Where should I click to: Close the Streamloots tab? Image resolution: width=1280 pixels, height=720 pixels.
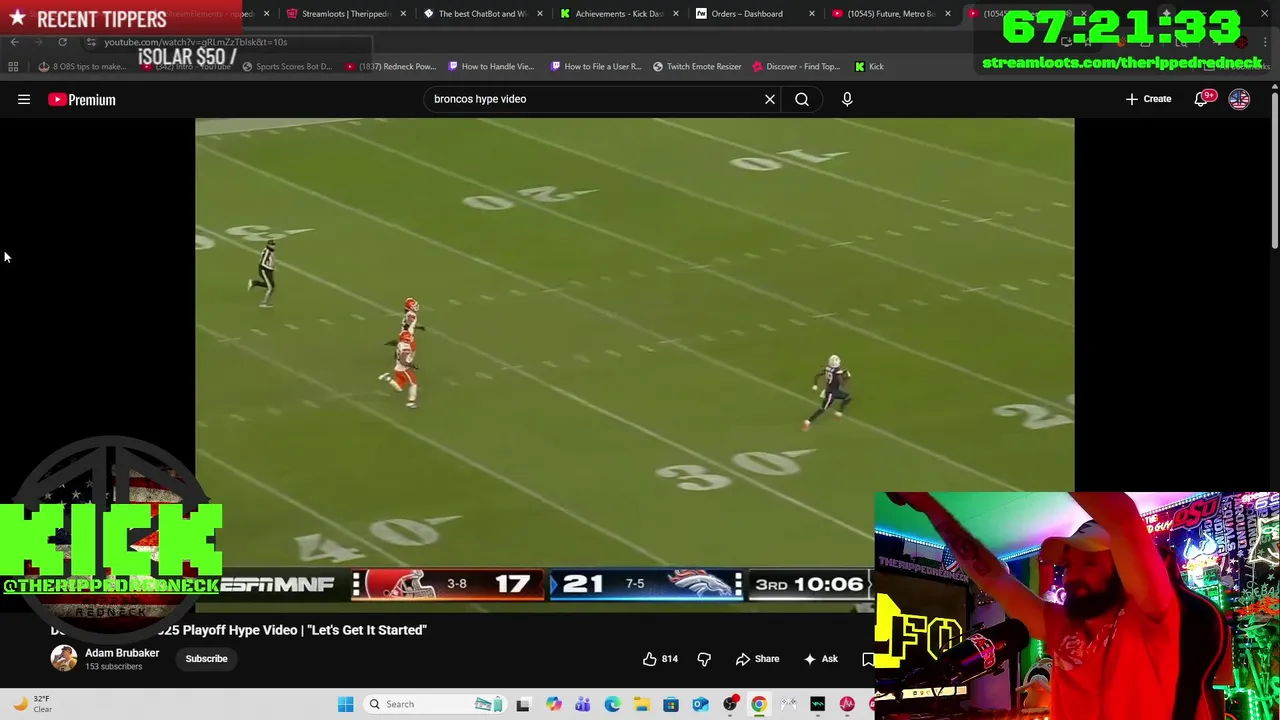coord(403,14)
